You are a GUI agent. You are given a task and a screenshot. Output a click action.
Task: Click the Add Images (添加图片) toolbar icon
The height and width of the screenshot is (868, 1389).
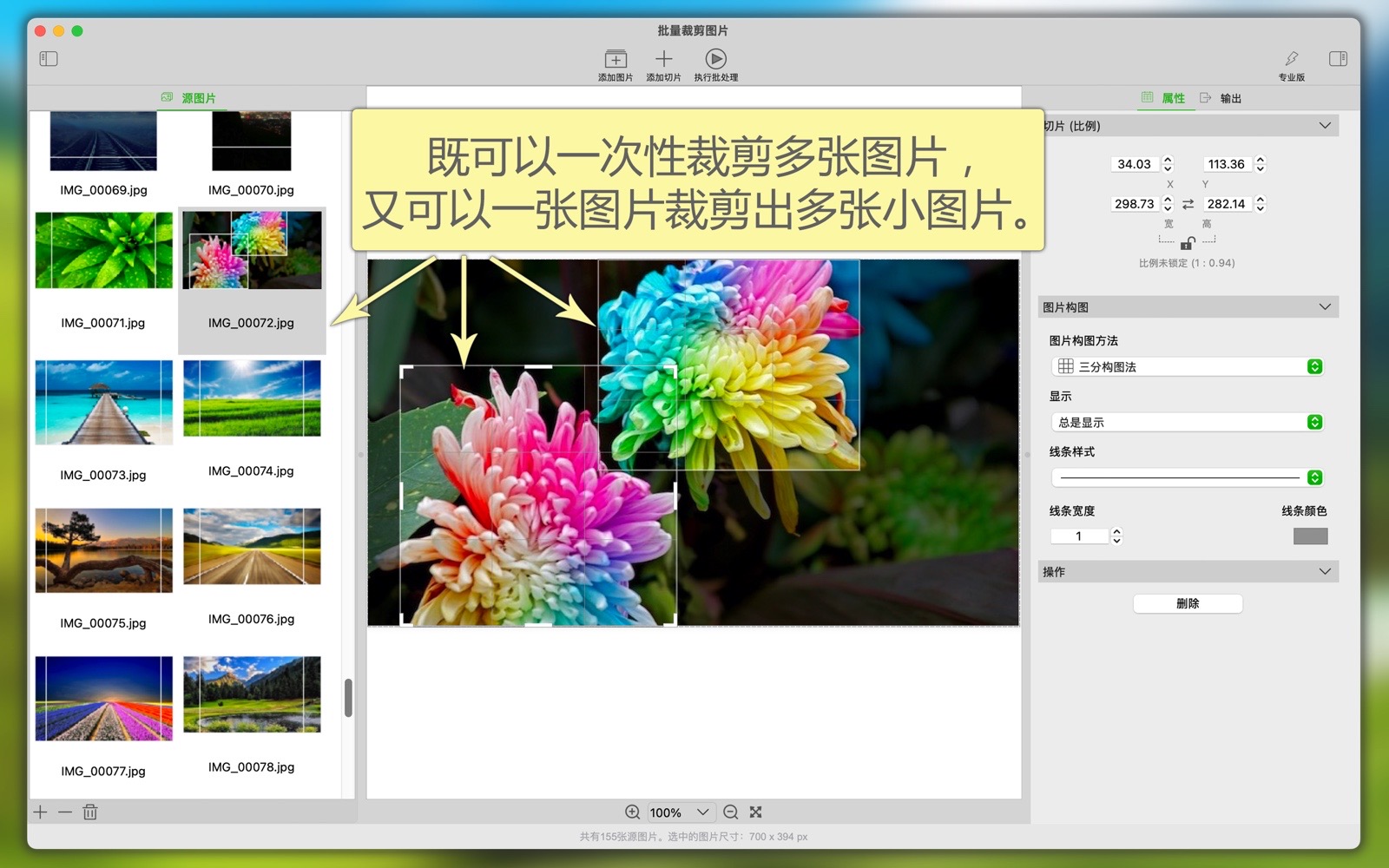click(616, 59)
